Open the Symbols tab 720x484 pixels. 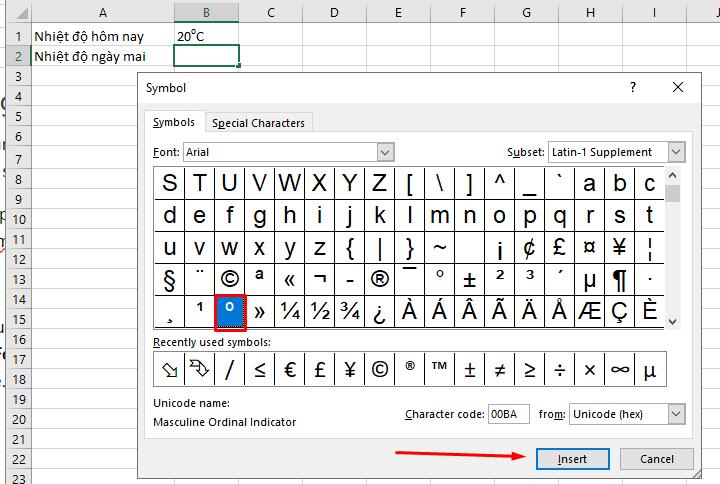coord(174,122)
